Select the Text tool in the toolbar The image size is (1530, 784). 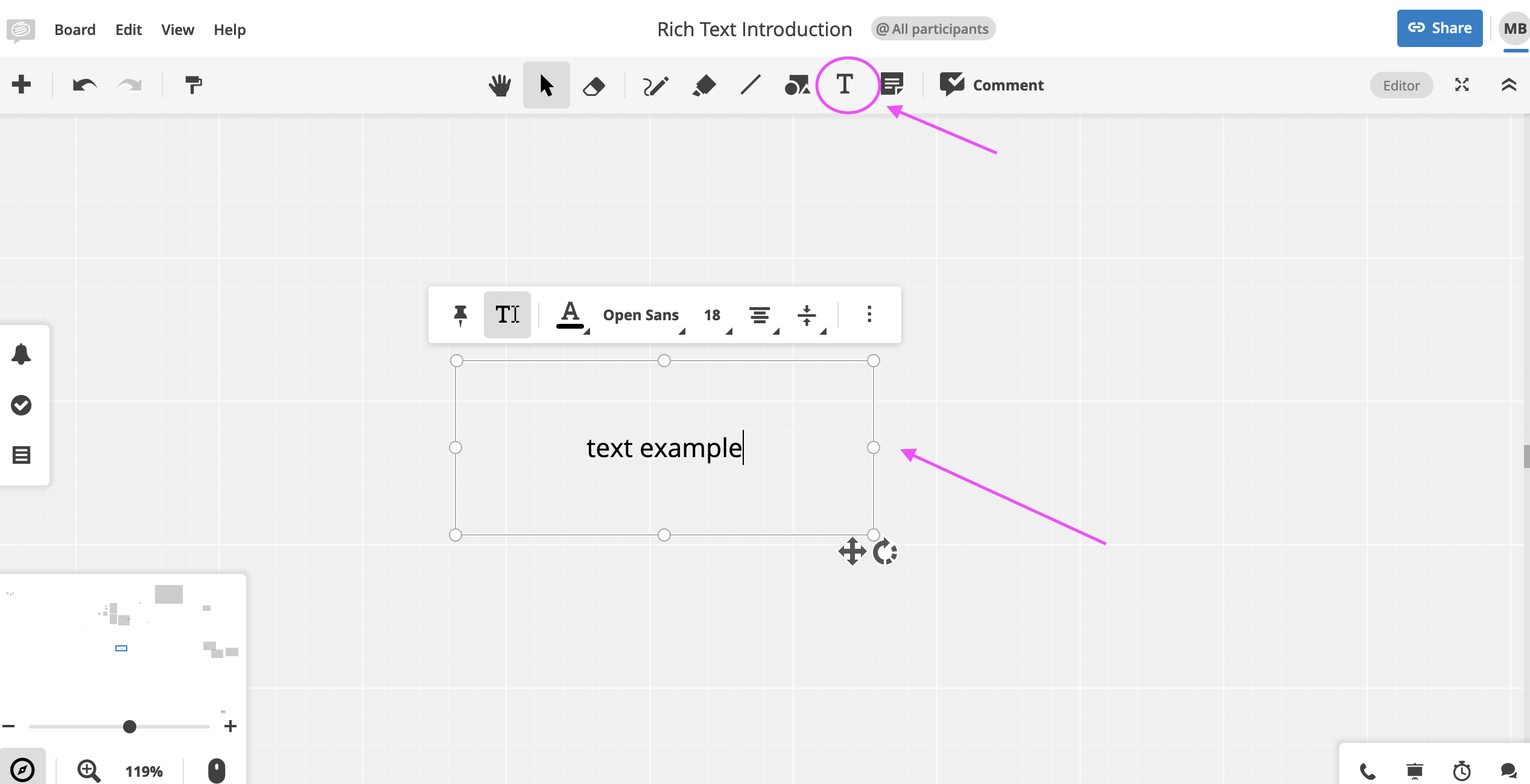pyautogui.click(x=845, y=84)
